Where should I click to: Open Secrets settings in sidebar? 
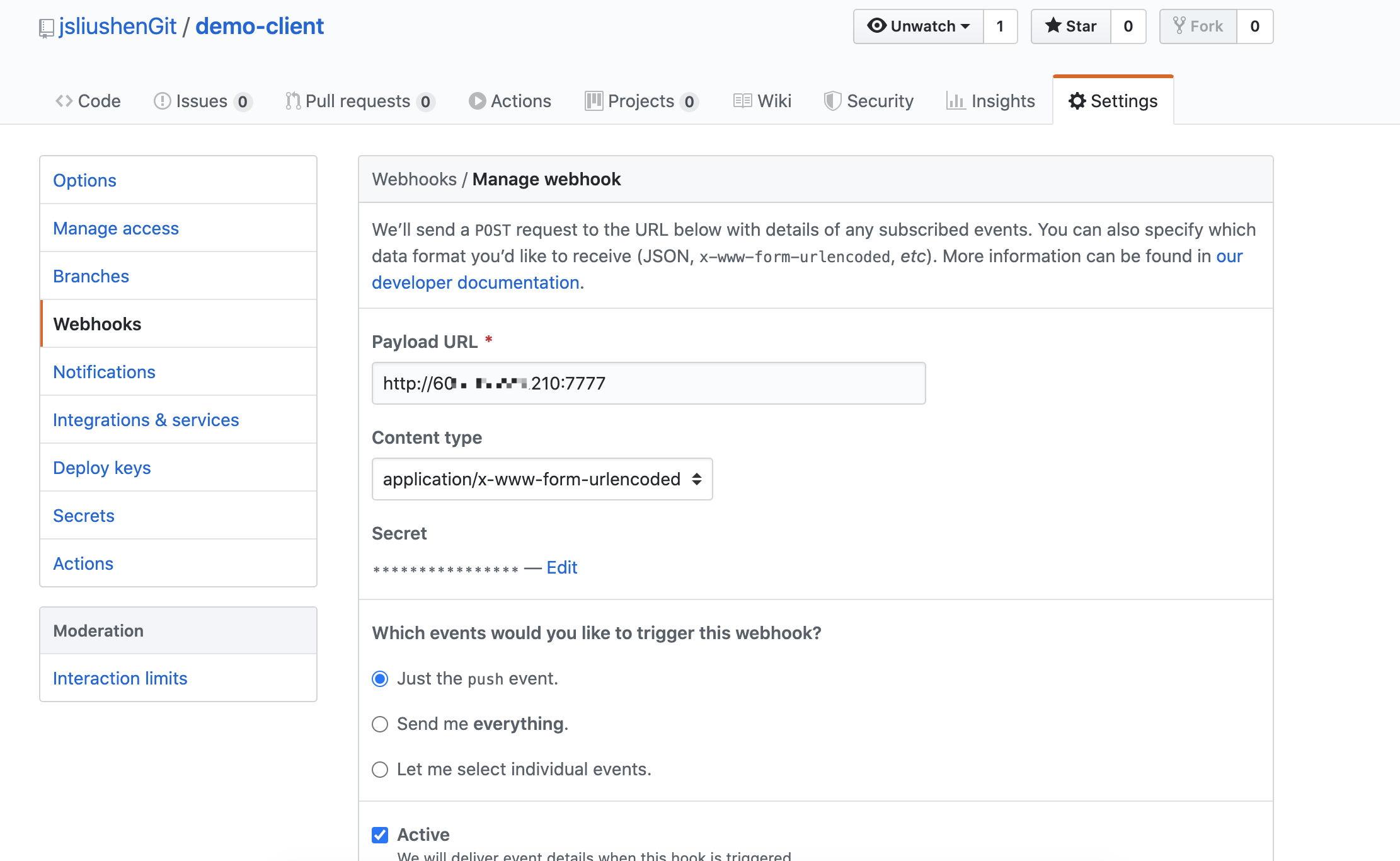coord(84,516)
